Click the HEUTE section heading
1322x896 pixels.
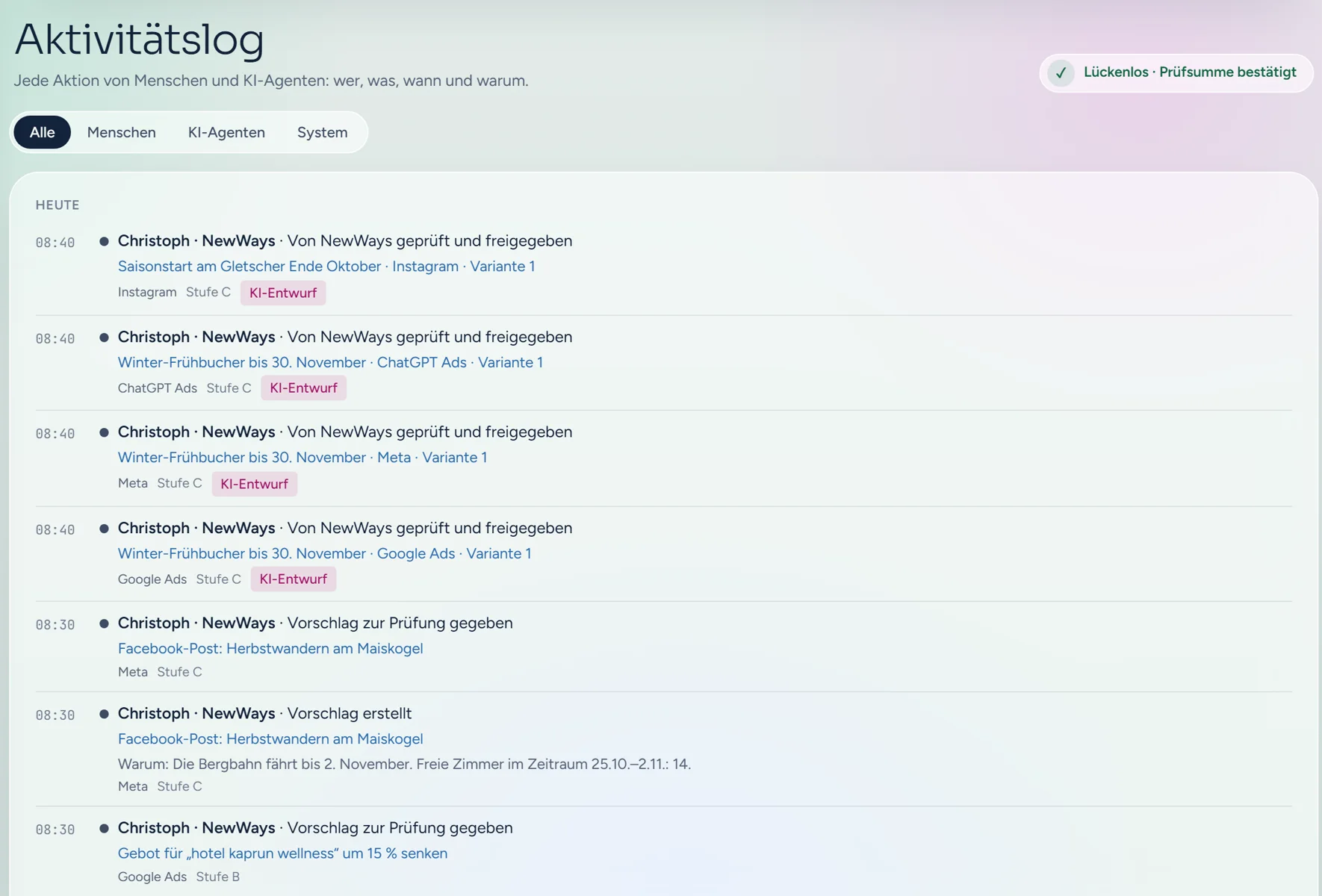tap(58, 205)
